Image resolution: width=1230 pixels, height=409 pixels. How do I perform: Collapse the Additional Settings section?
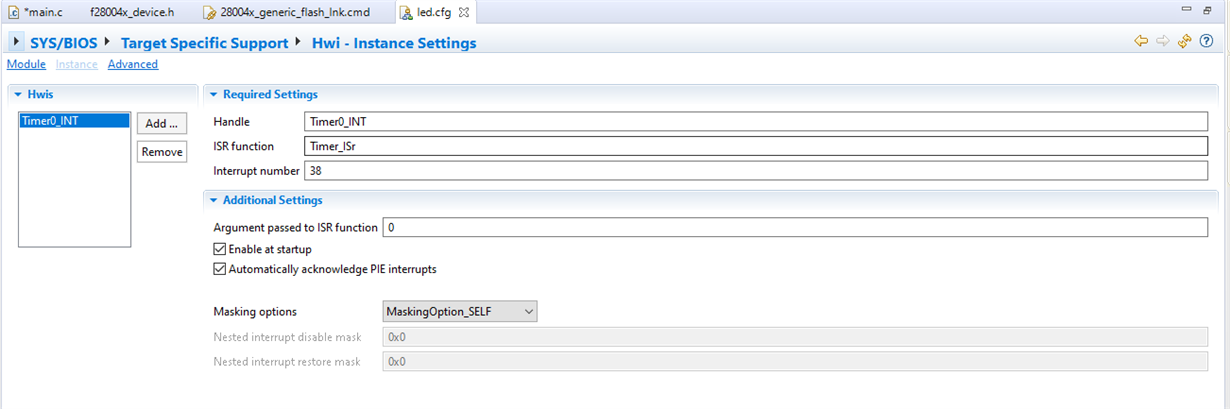click(213, 200)
